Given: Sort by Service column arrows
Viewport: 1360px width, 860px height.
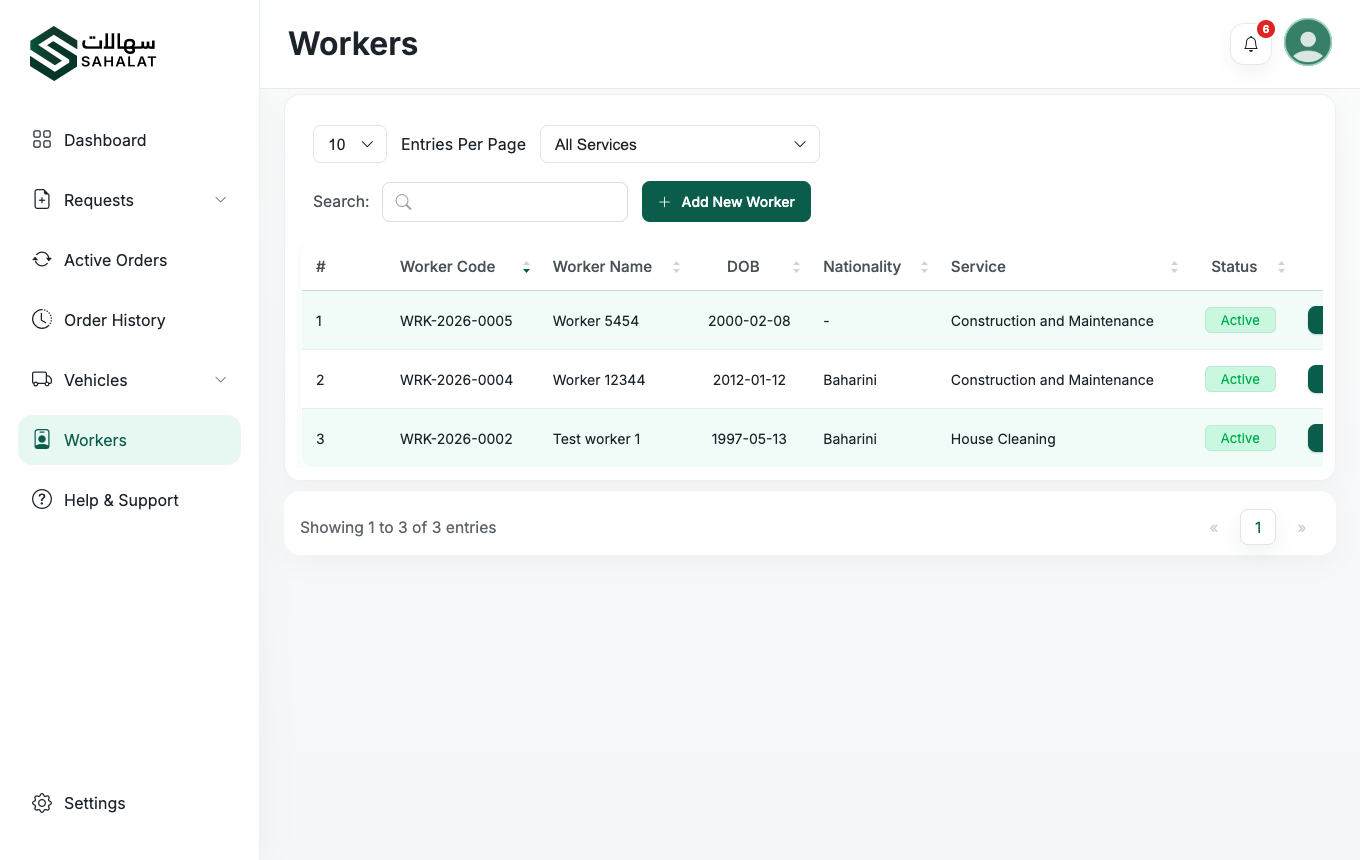Looking at the screenshot, I should point(1174,267).
